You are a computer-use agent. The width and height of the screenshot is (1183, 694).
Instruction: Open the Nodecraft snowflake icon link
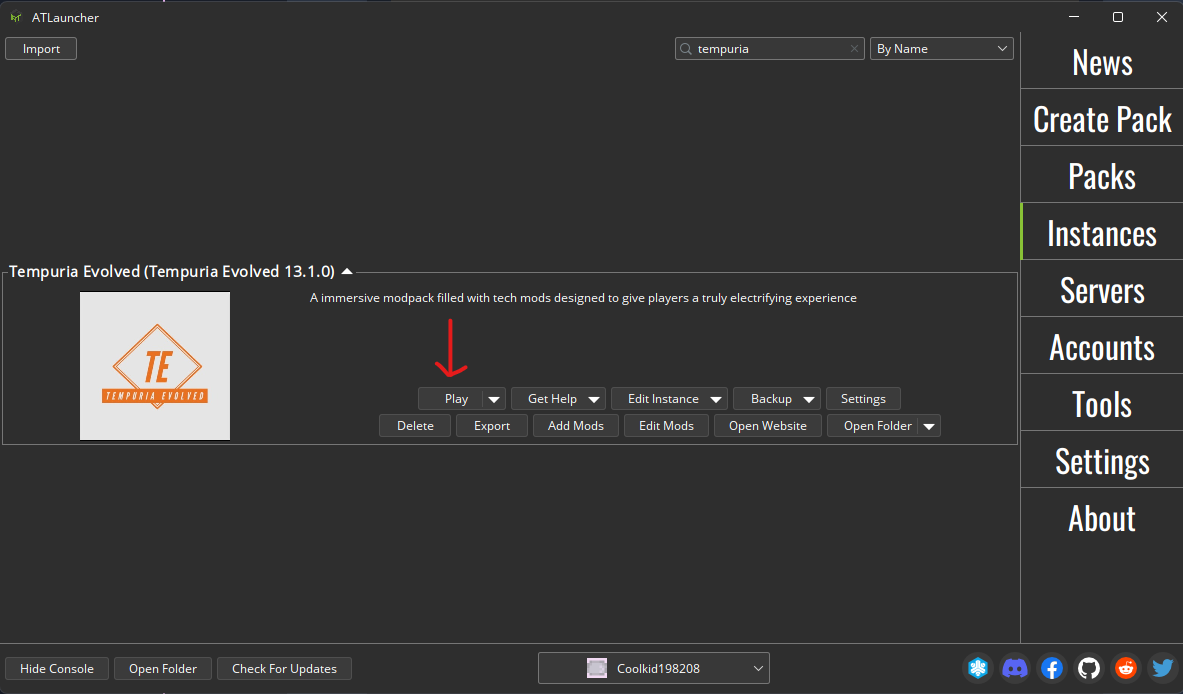(979, 668)
